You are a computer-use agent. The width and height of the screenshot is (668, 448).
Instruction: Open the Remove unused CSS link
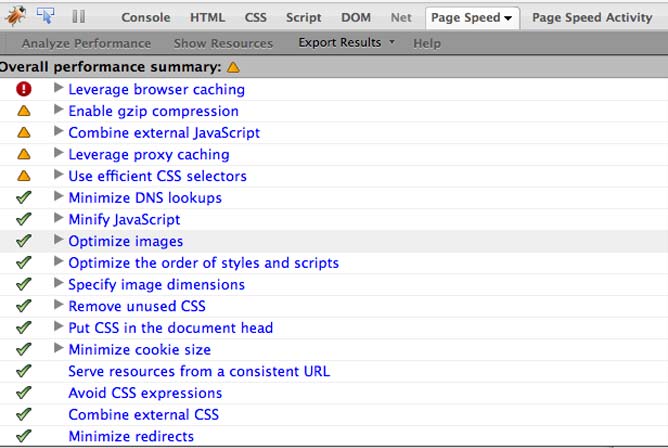click(137, 306)
